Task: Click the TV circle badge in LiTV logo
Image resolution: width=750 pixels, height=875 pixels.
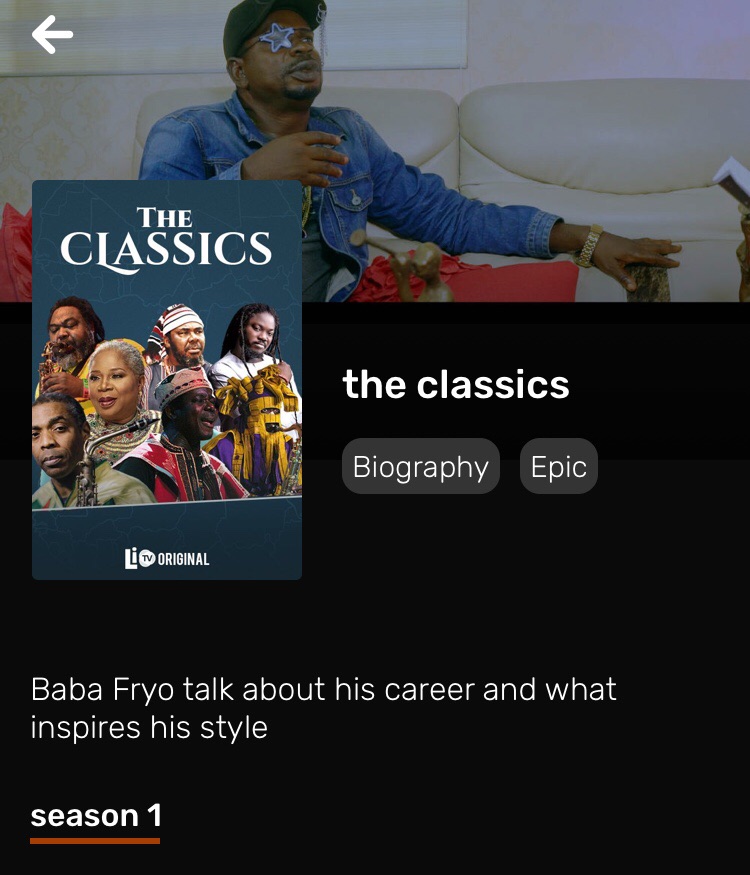Action: pyautogui.click(x=146, y=559)
